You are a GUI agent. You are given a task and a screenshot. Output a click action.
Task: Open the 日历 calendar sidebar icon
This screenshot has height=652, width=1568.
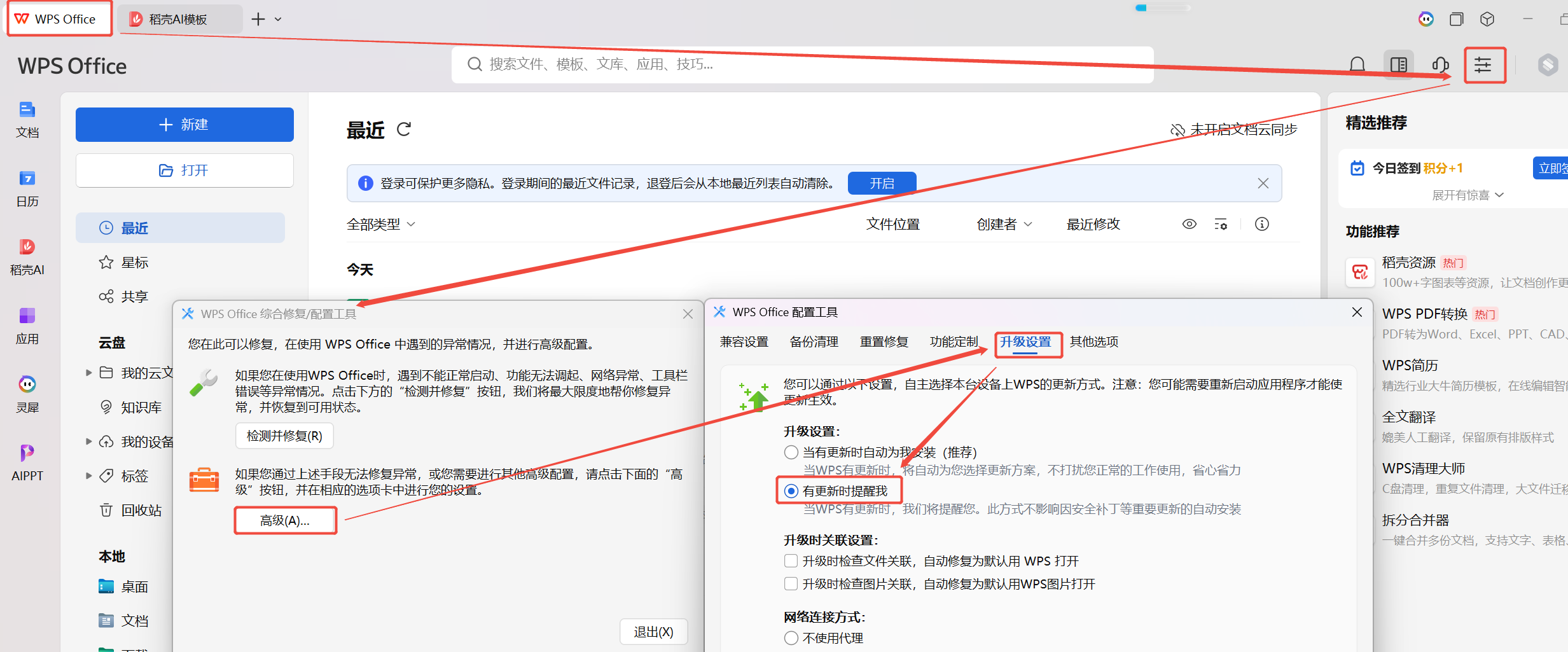coord(27,188)
